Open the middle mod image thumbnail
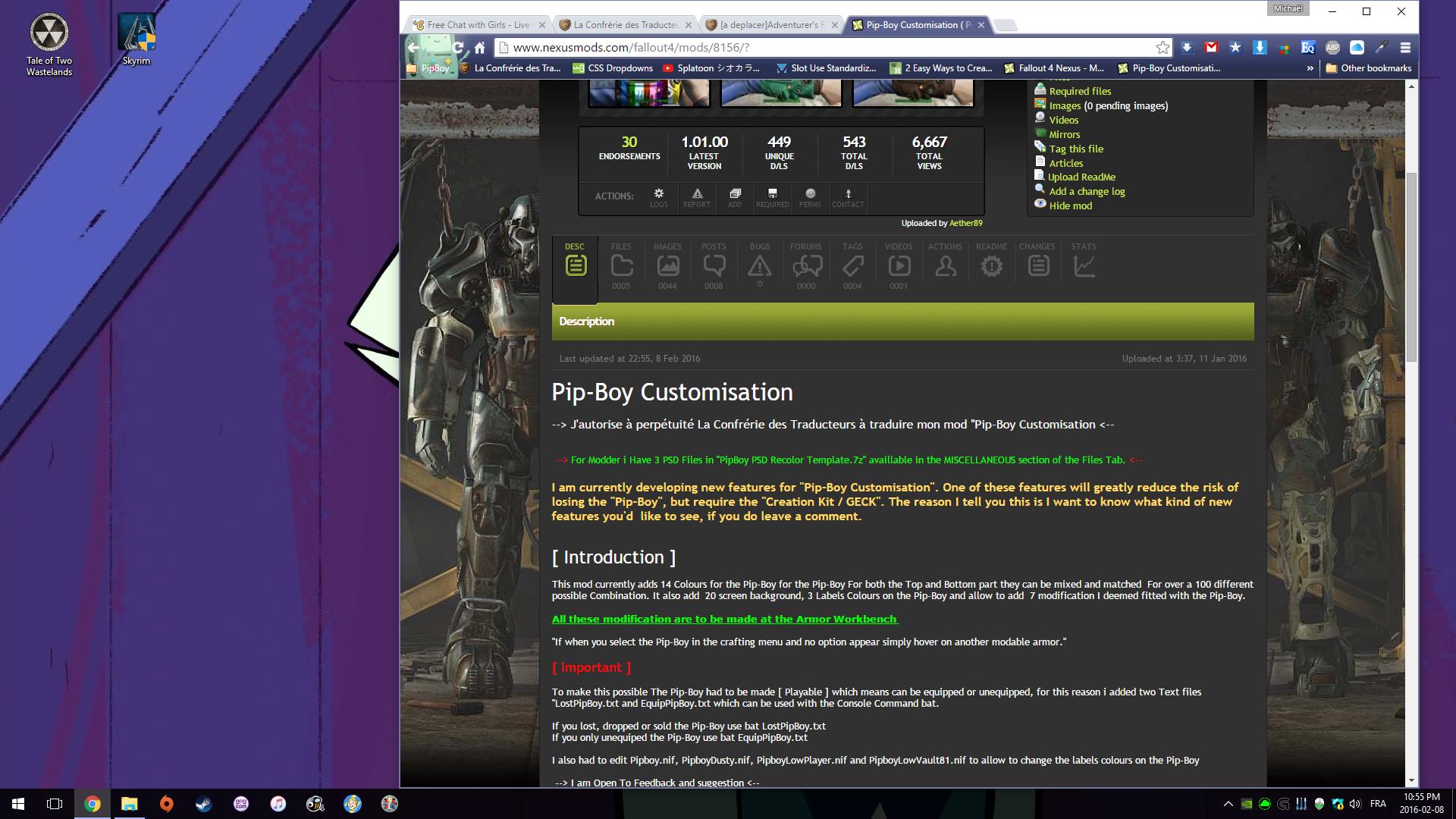Viewport: 1456px width, 819px height. click(781, 93)
